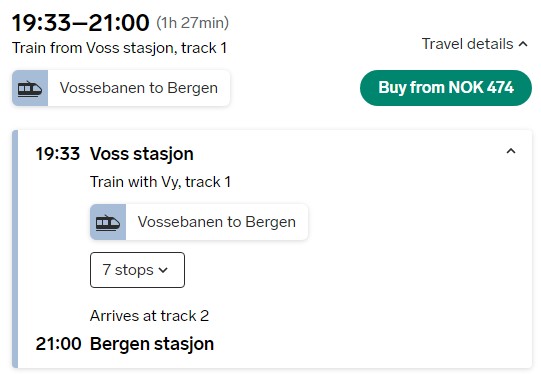
Task: Click the 21:00 arrival time in the card
Action: [x=58, y=344]
